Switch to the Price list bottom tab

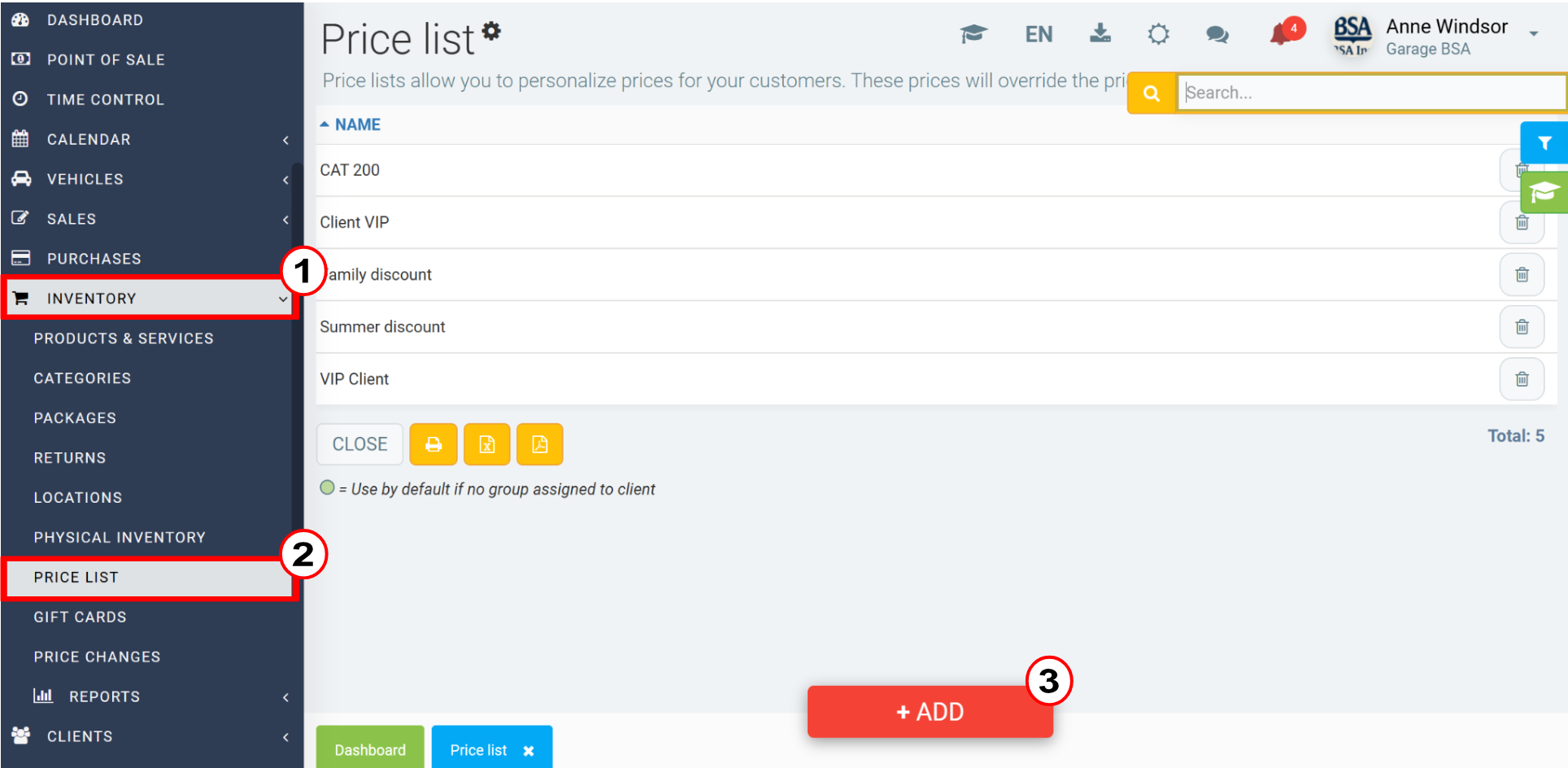pyautogui.click(x=479, y=749)
